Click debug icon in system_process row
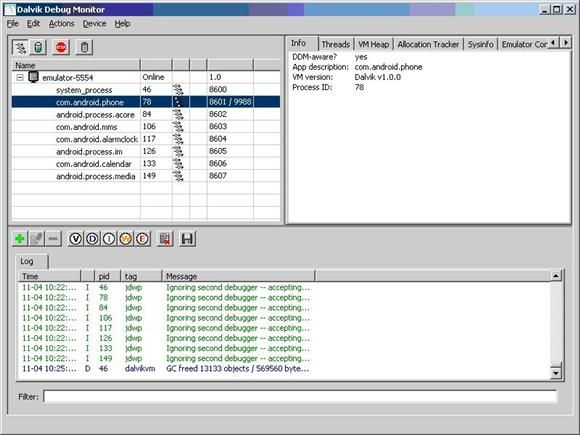580x435 pixels. [x=178, y=90]
